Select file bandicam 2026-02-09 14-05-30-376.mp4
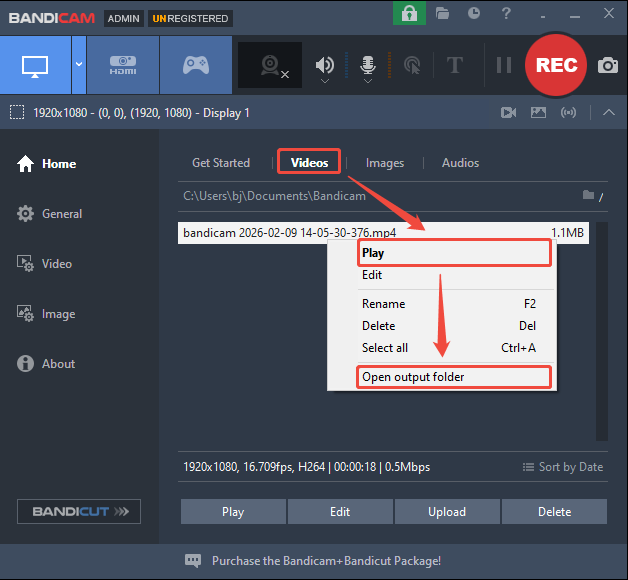628x580 pixels. [383, 233]
